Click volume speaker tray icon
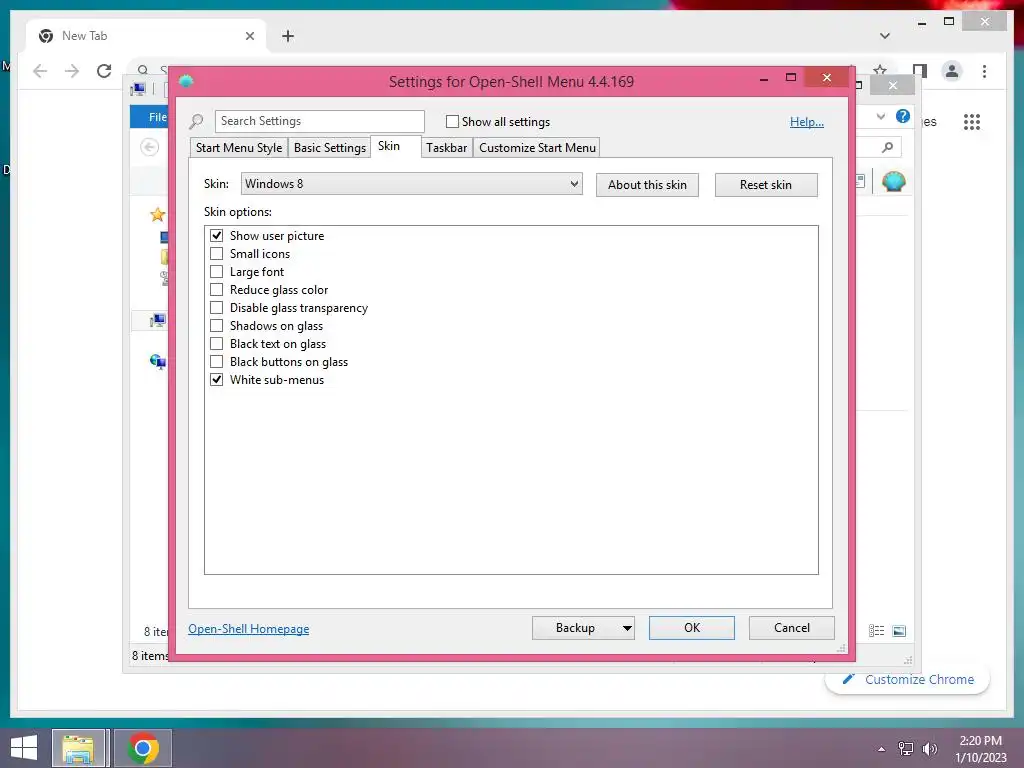 pyautogui.click(x=929, y=749)
